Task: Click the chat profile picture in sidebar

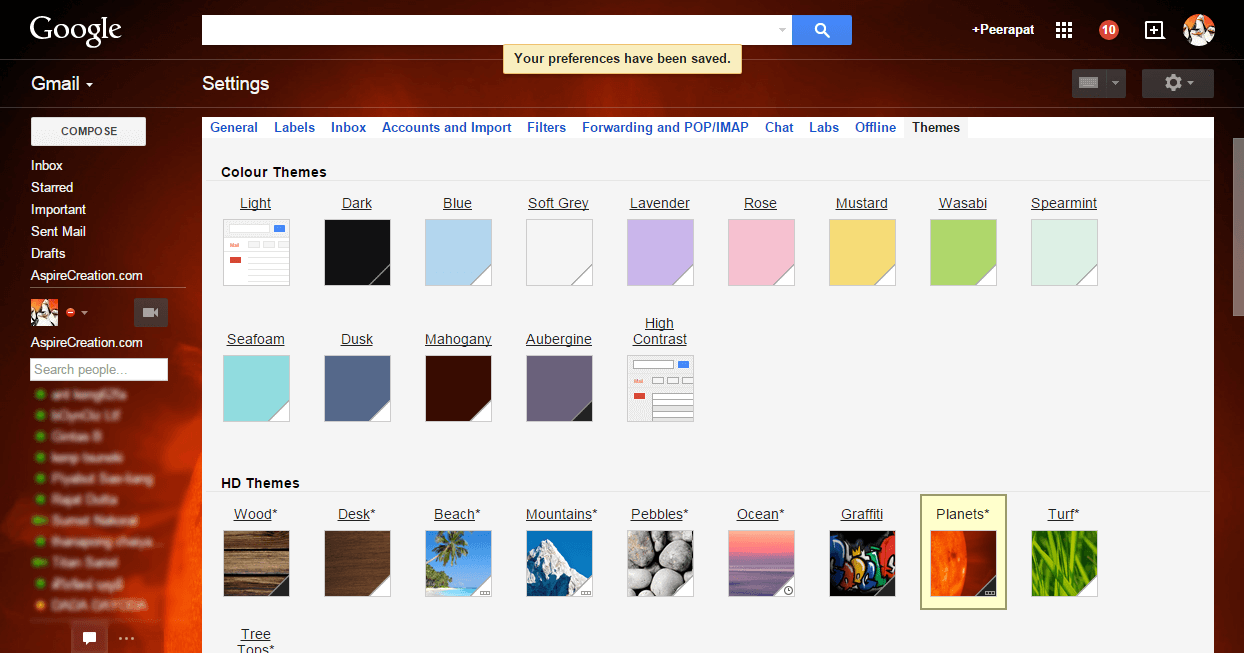Action: 45,313
